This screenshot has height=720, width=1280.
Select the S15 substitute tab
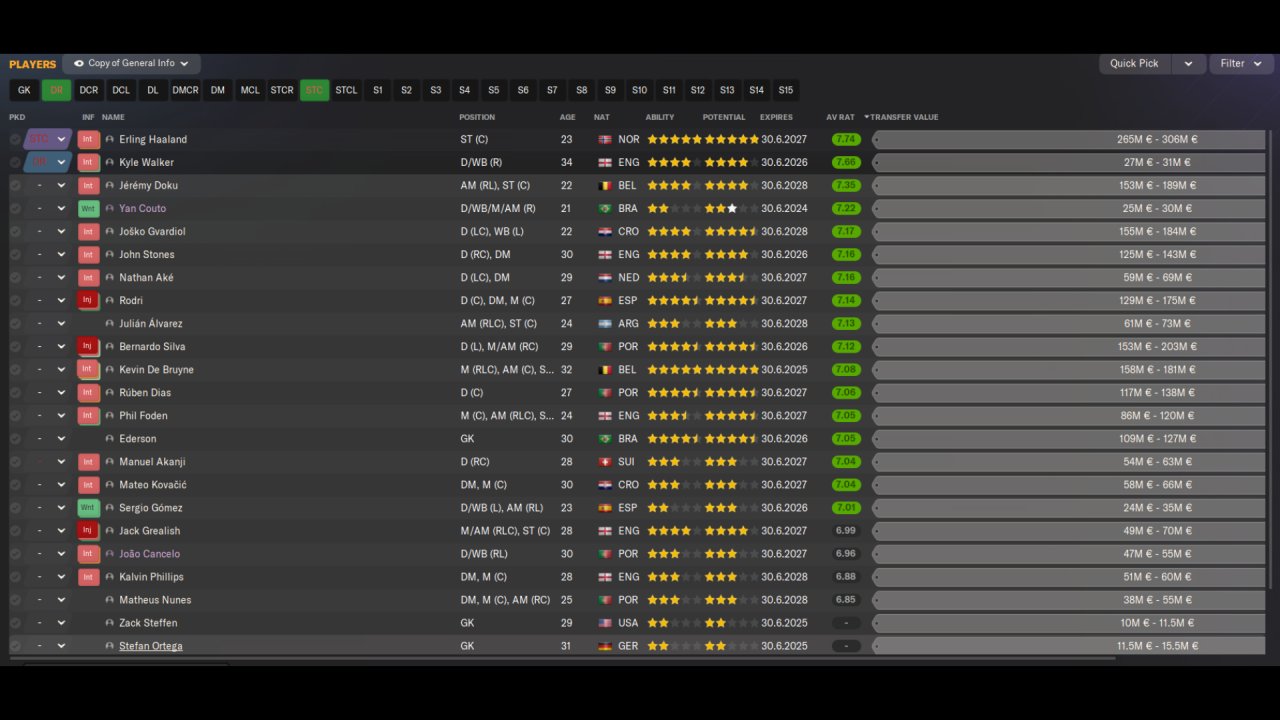786,90
